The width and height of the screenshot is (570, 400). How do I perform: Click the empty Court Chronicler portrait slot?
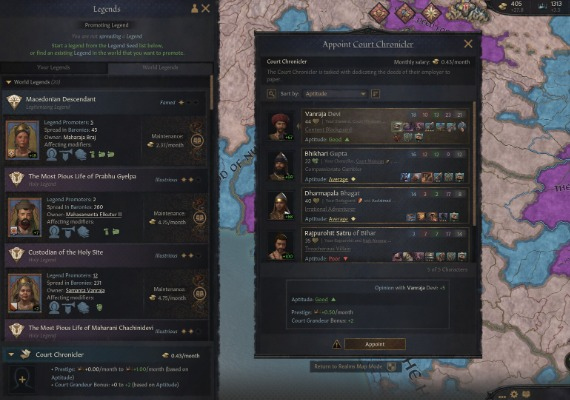pos(22,379)
